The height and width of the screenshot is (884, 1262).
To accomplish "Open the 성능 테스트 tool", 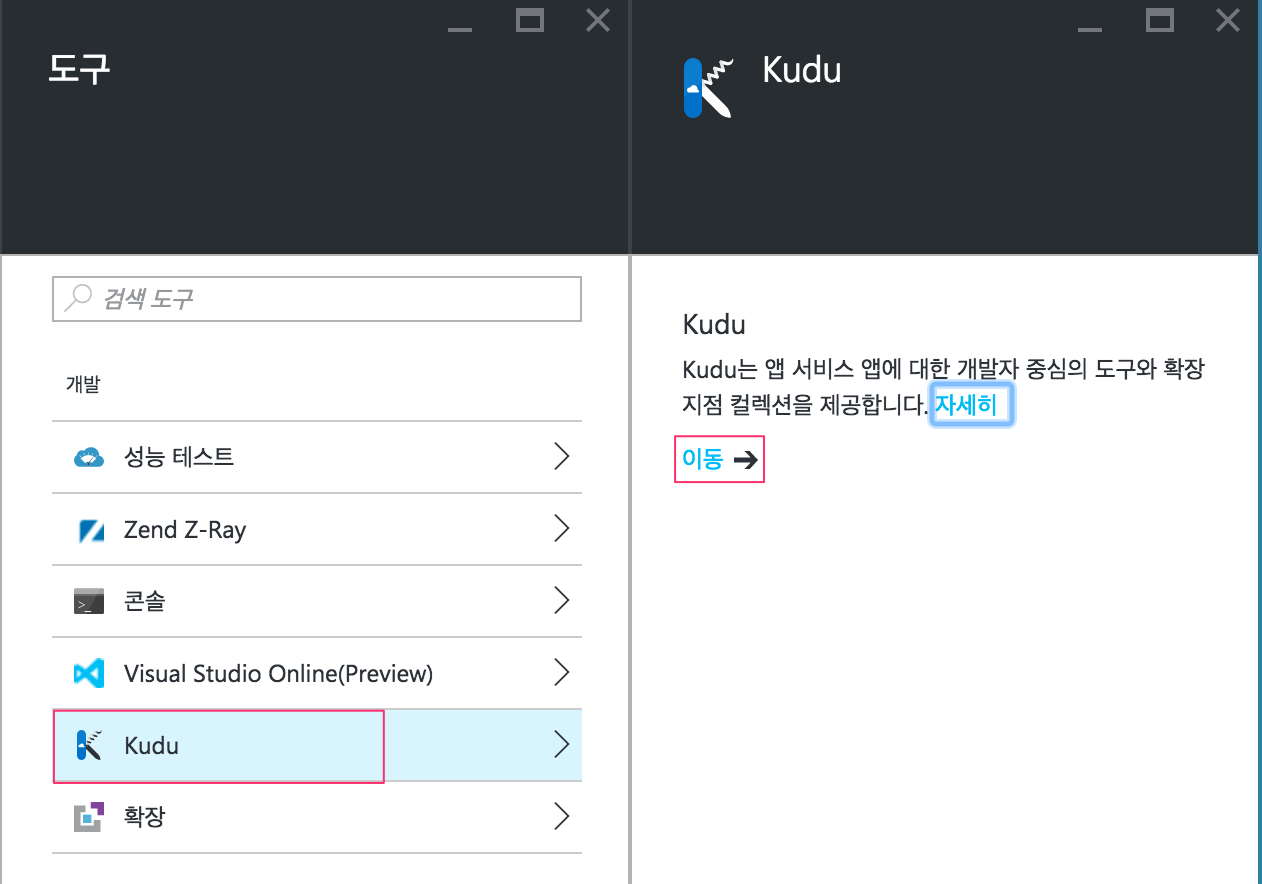I will [317, 457].
